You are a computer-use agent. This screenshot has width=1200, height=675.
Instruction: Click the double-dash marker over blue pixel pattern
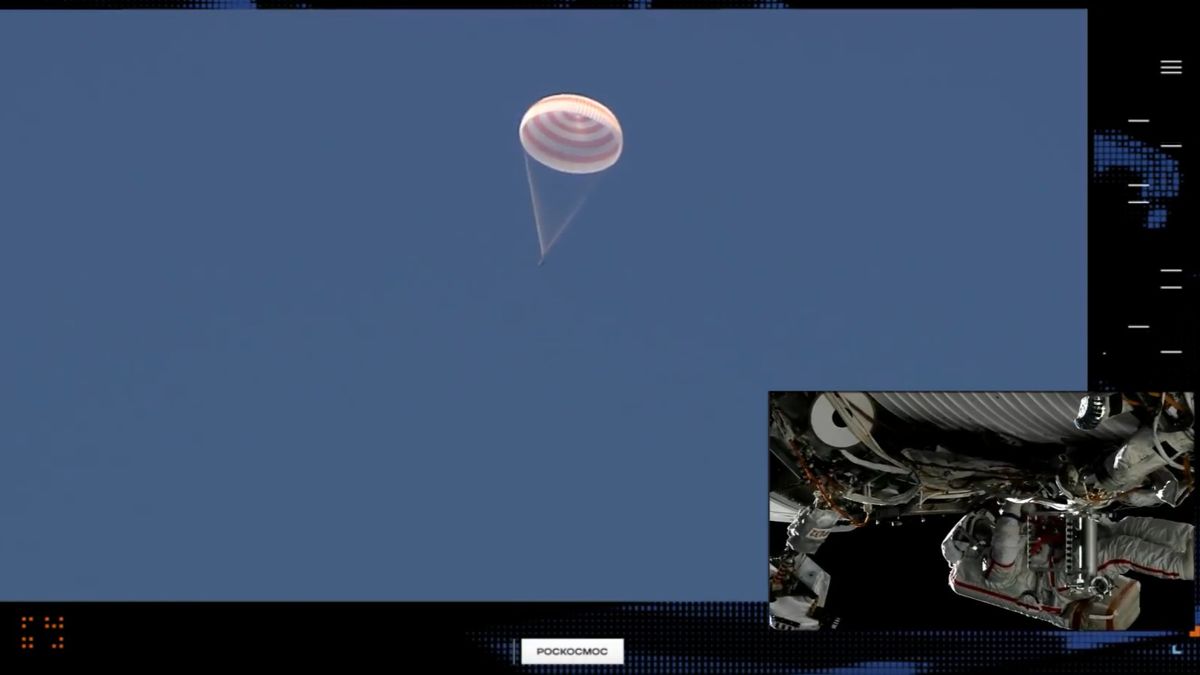tap(1138, 193)
